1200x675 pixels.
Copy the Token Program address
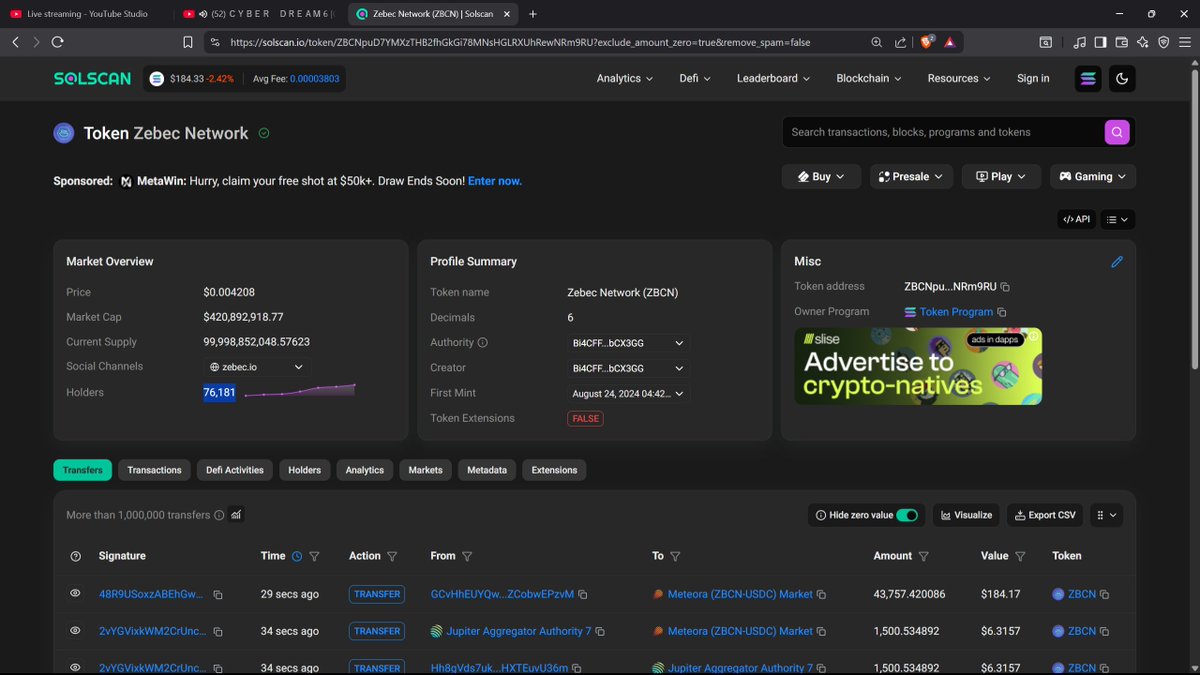click(x=1002, y=312)
